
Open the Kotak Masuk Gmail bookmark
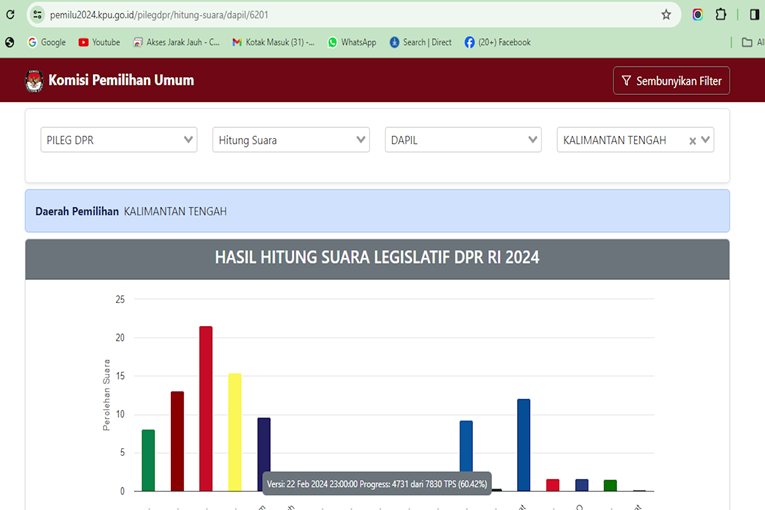pyautogui.click(x=273, y=42)
